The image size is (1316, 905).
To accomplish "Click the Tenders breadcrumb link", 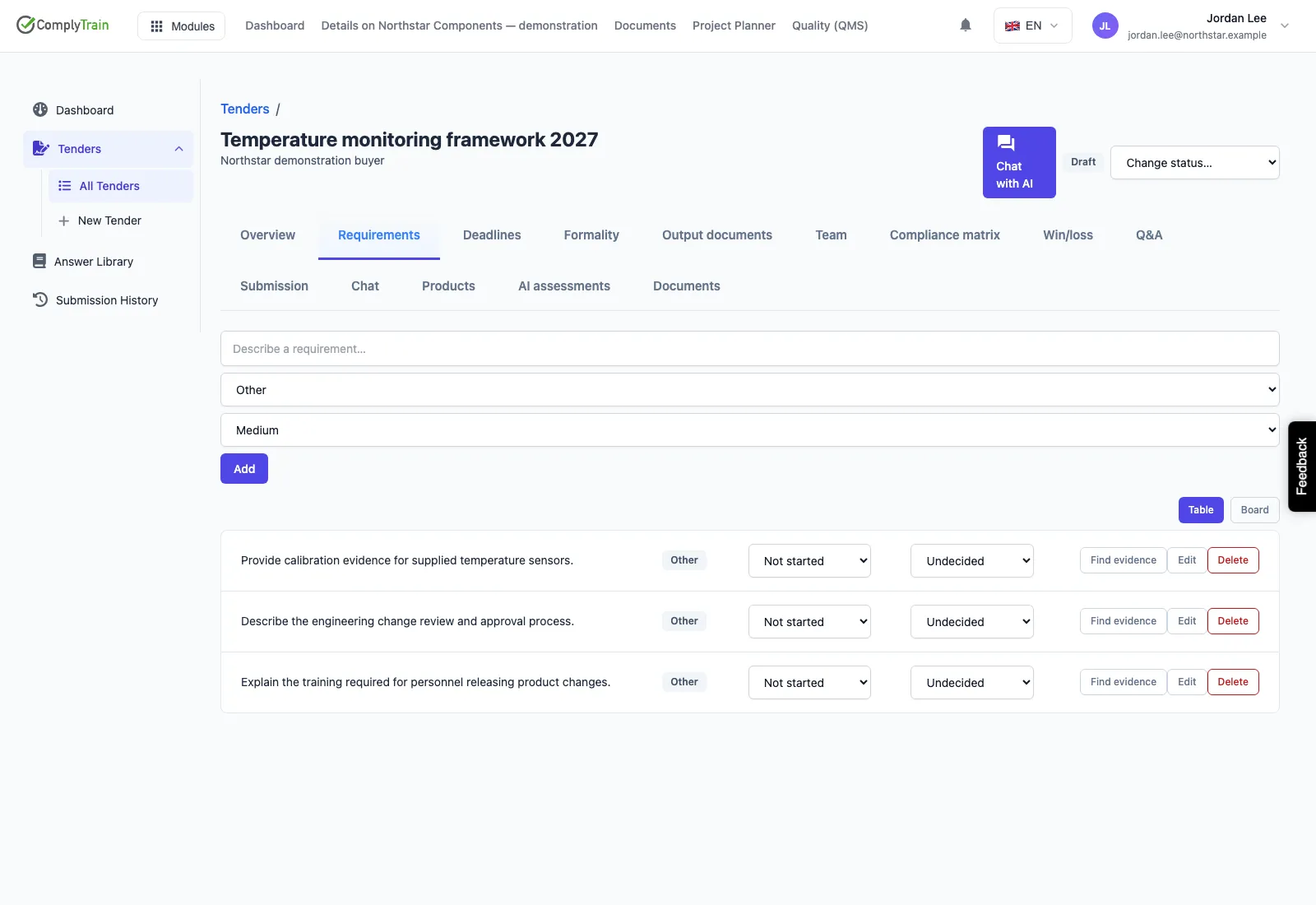I will pyautogui.click(x=244, y=109).
